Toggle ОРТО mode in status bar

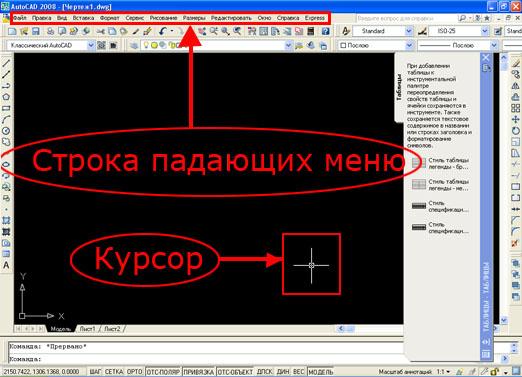[134, 372]
